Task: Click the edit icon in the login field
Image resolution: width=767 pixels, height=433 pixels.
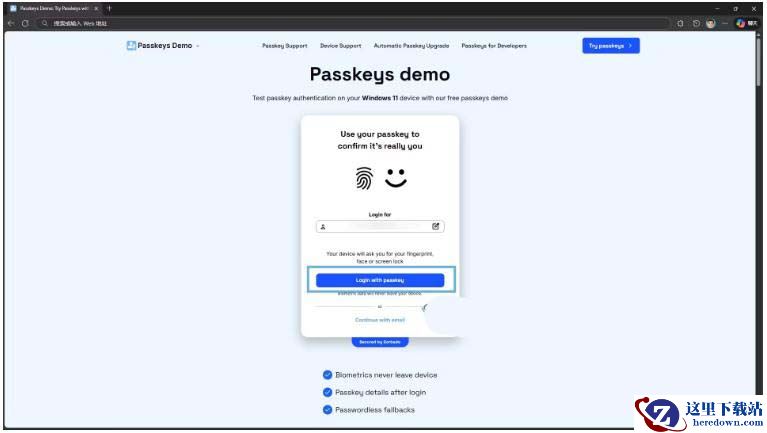Action: (436, 227)
